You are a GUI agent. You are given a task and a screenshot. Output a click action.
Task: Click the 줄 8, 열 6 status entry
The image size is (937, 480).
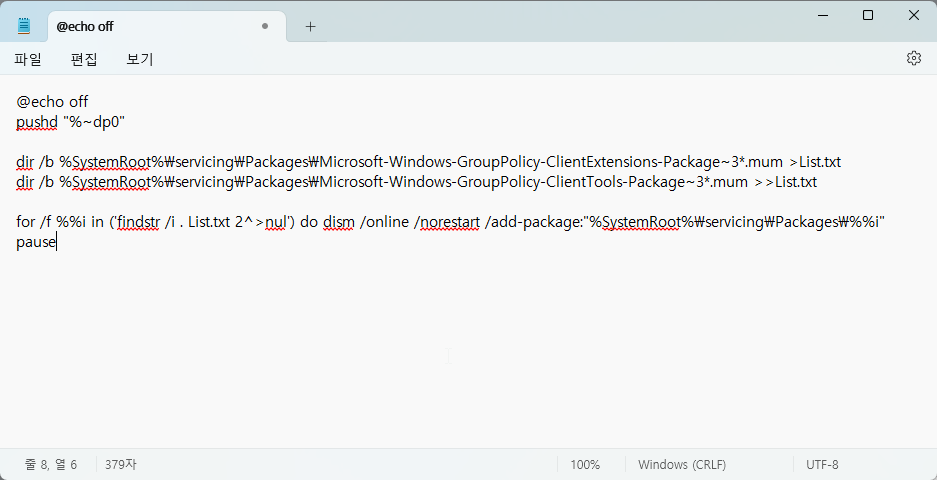pos(51,464)
